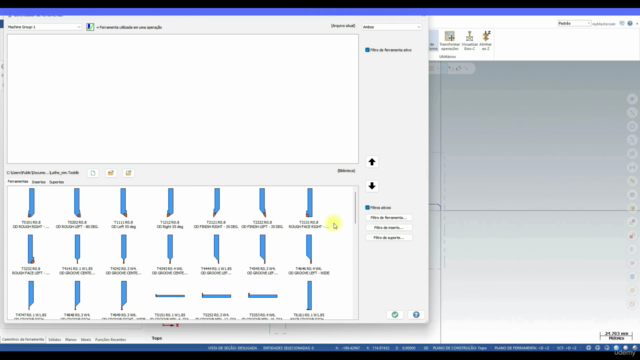This screenshot has width=640, height=360.
Task: Click Filtro de inserto button
Action: [389, 228]
